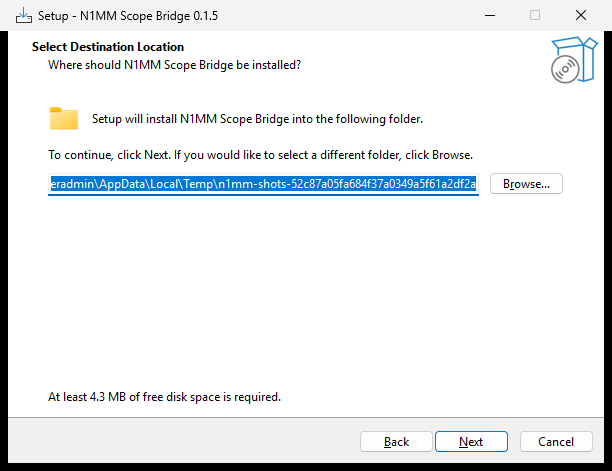The image size is (612, 471).
Task: Close the setup window
Action: pyautogui.click(x=581, y=16)
